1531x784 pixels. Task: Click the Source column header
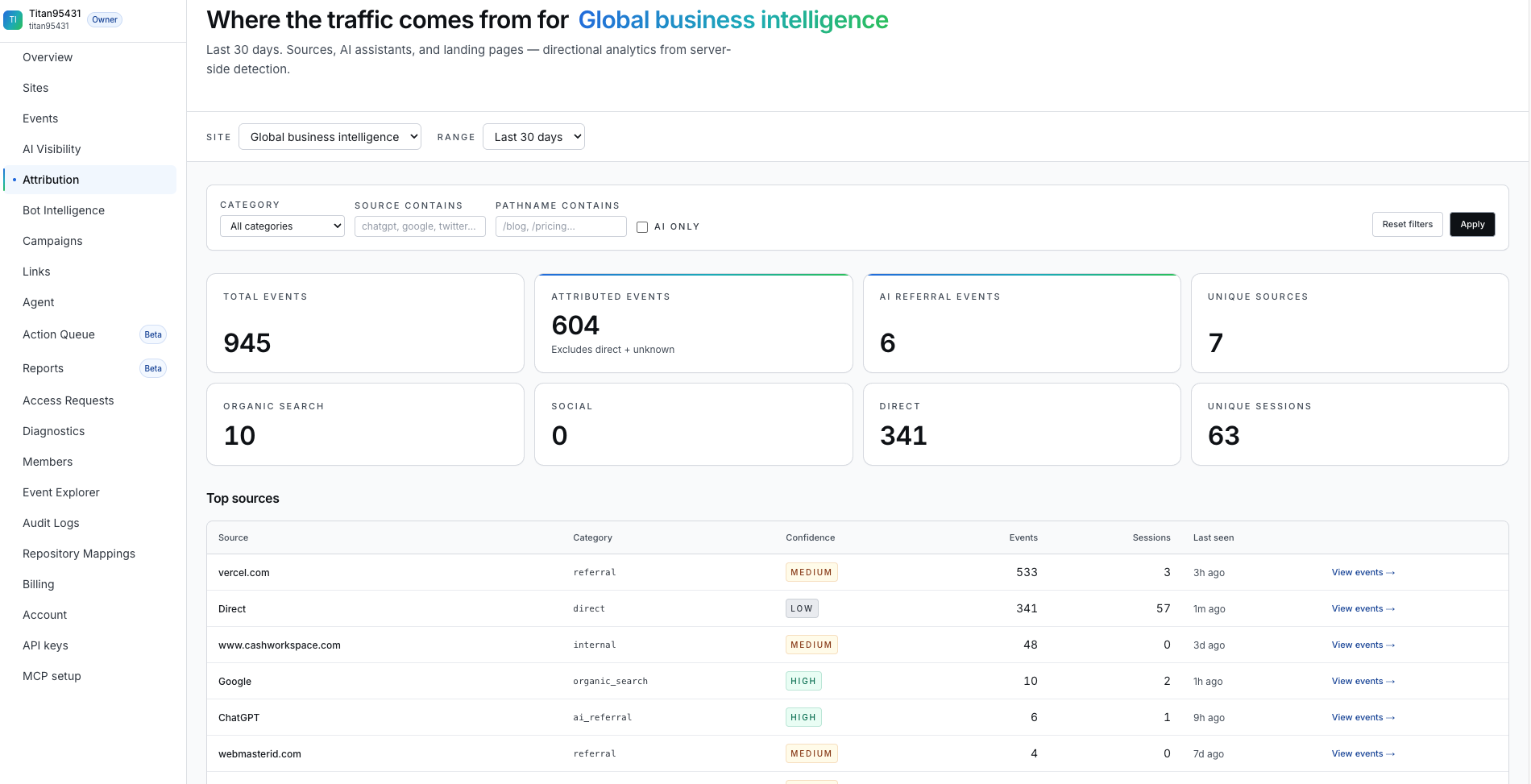[233, 537]
